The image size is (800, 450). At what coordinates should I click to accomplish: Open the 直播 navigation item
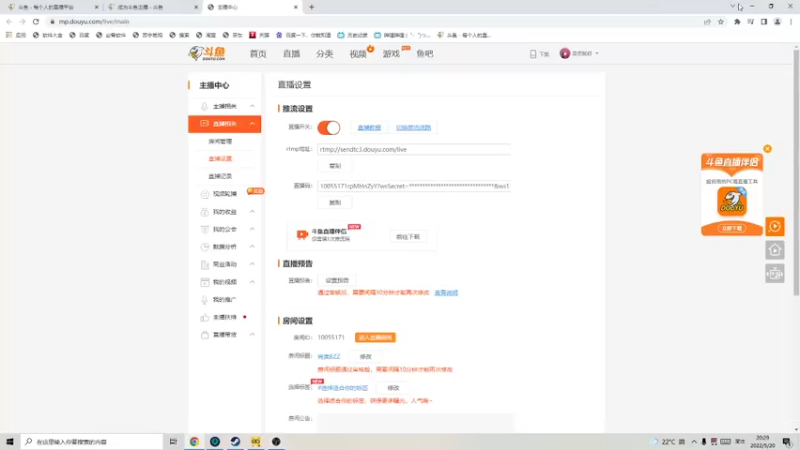coord(291,54)
